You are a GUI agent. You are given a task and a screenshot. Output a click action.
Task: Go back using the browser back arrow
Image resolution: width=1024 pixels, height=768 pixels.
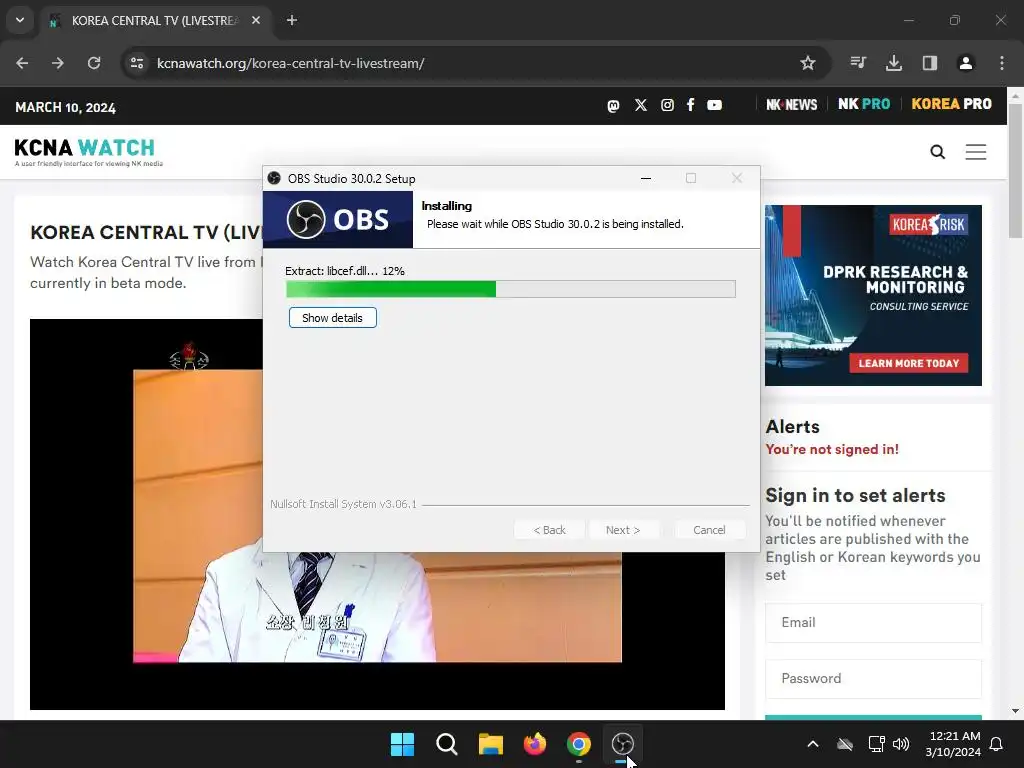point(22,63)
